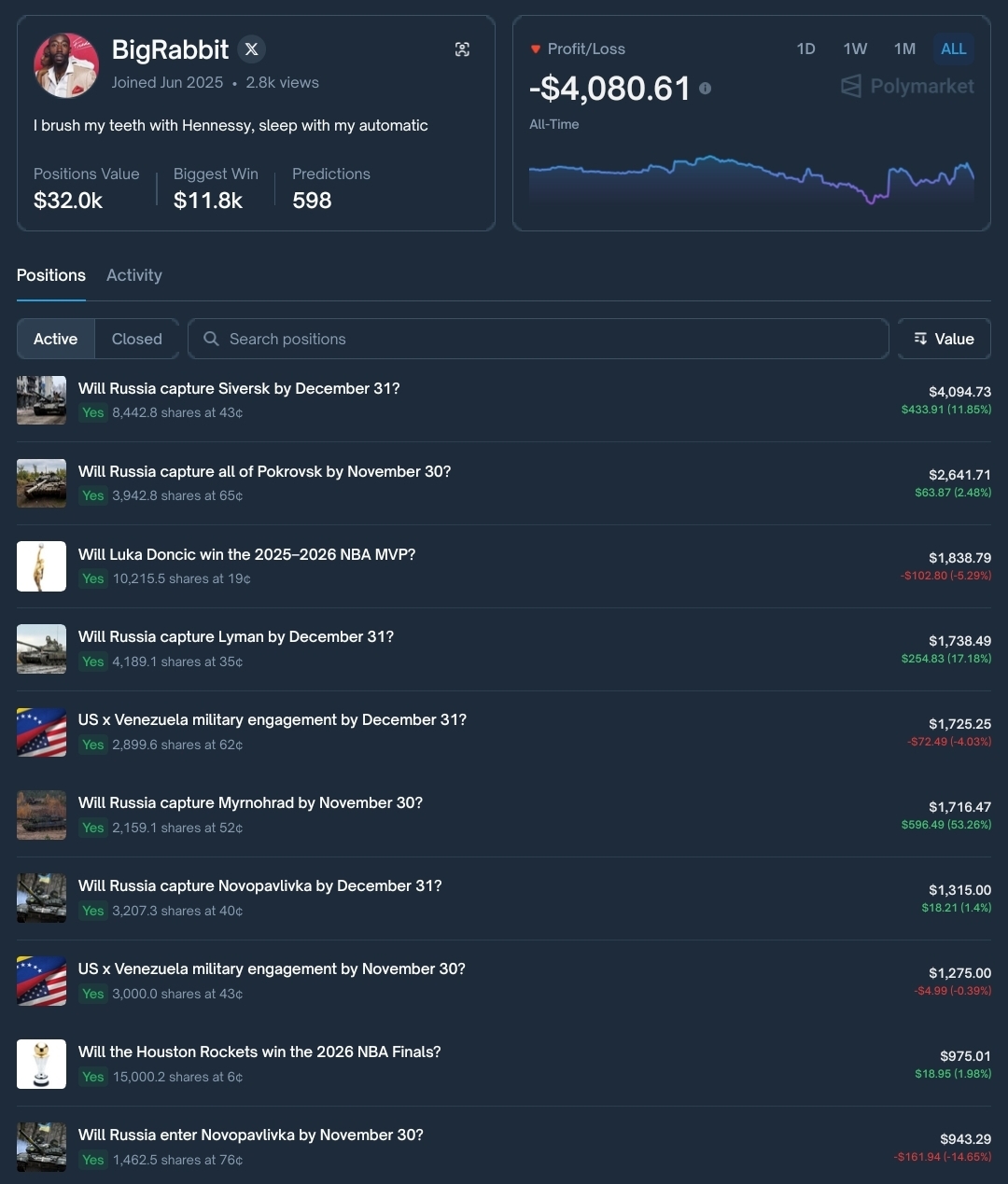
Task: Click the Biggest Win $11.8k stat
Action: [216, 188]
